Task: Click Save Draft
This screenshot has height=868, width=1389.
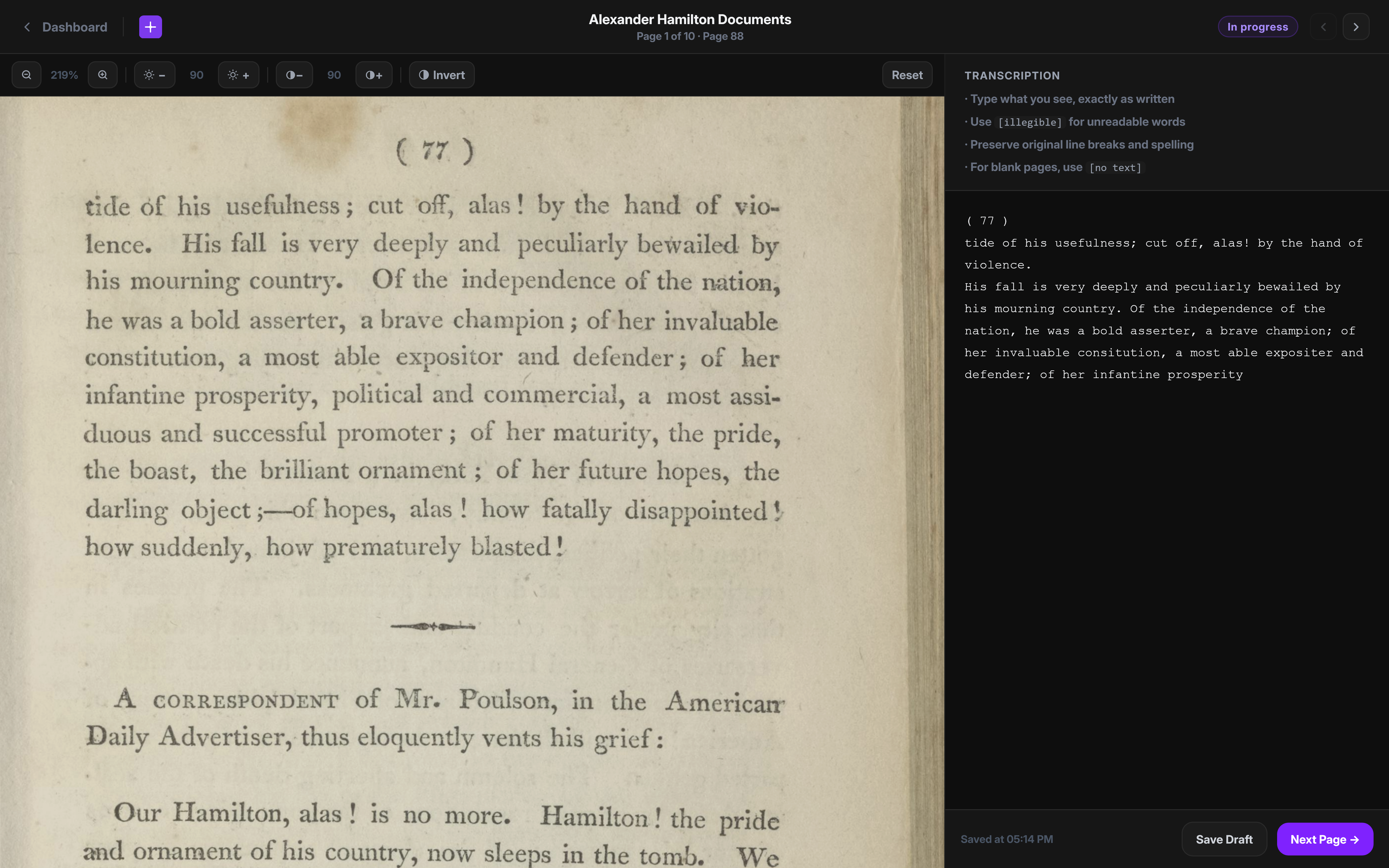Action: [x=1224, y=839]
